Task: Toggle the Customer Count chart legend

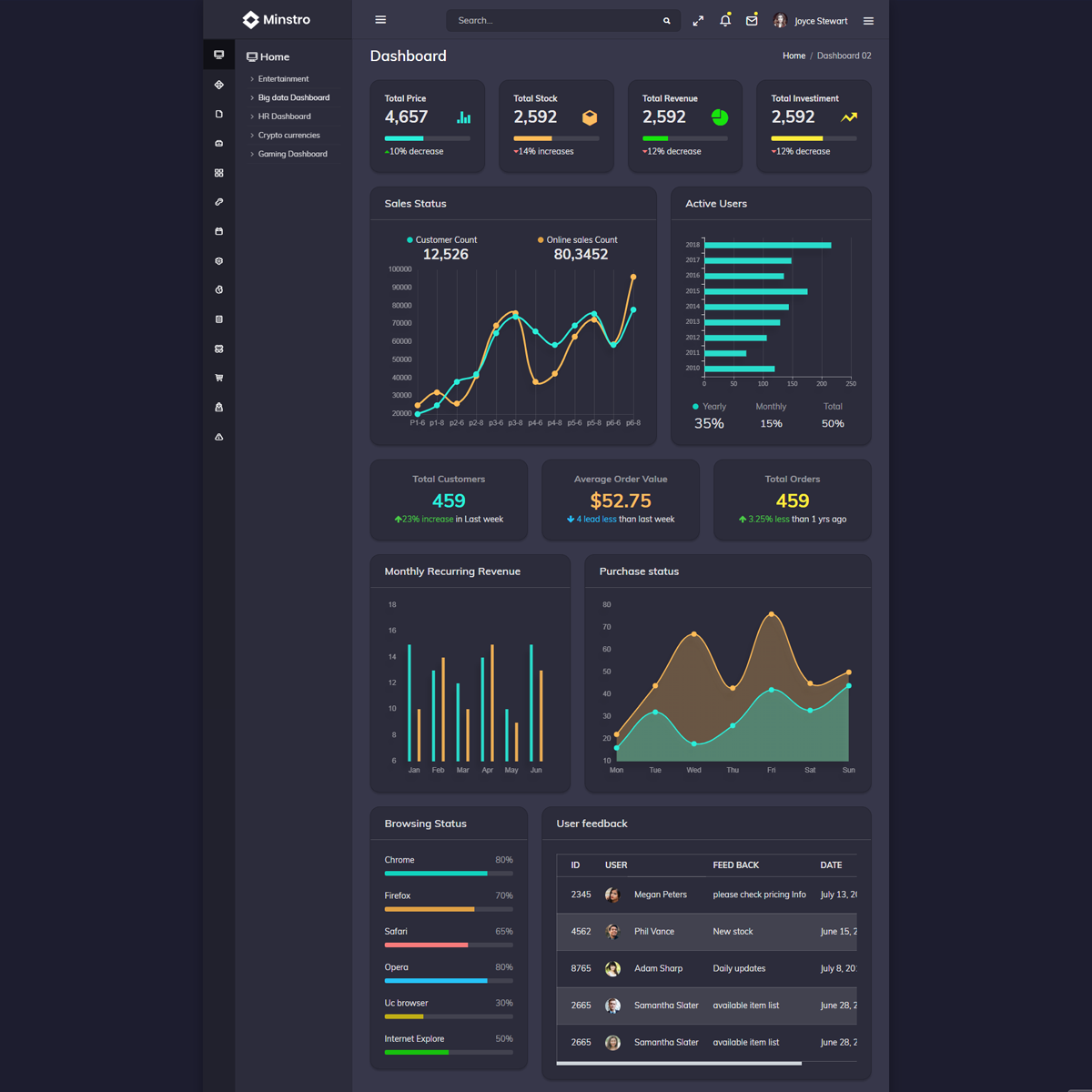Action: 441,240
